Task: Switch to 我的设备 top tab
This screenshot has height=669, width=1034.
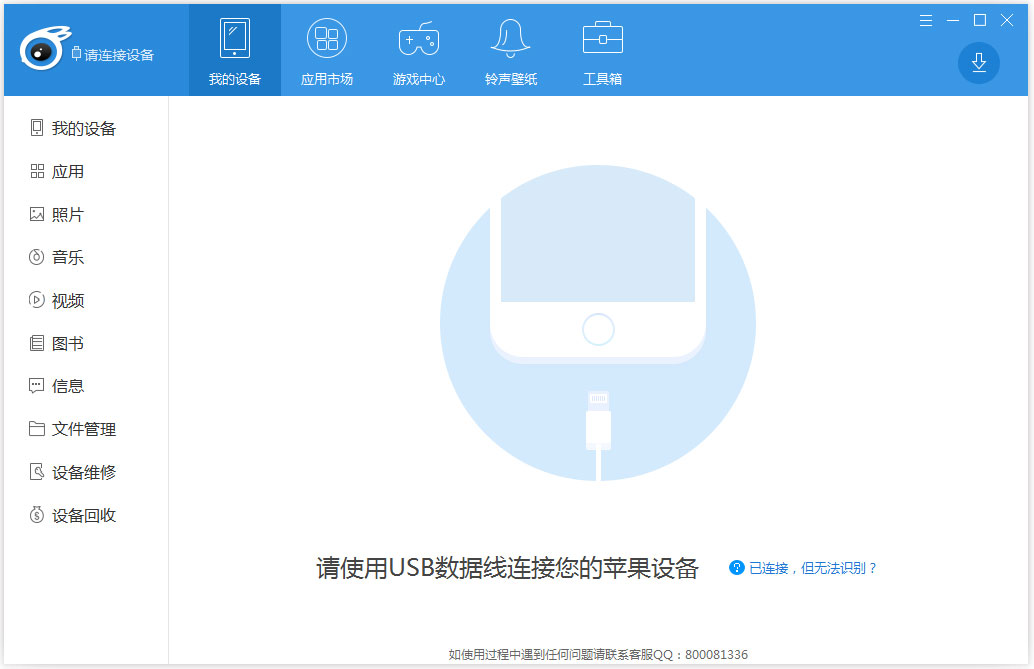Action: [234, 50]
